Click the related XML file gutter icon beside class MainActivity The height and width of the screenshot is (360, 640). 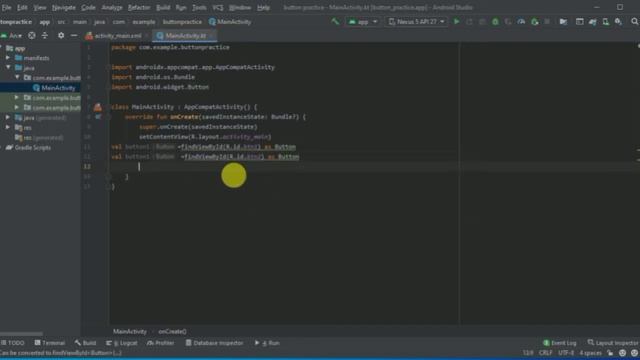click(98, 107)
